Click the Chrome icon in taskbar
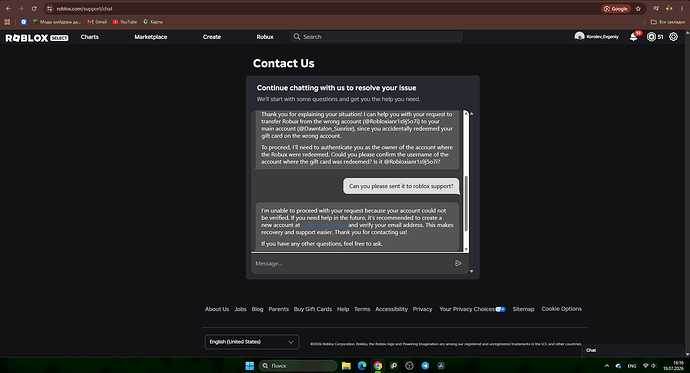Image resolution: width=690 pixels, height=373 pixels. [x=378, y=366]
